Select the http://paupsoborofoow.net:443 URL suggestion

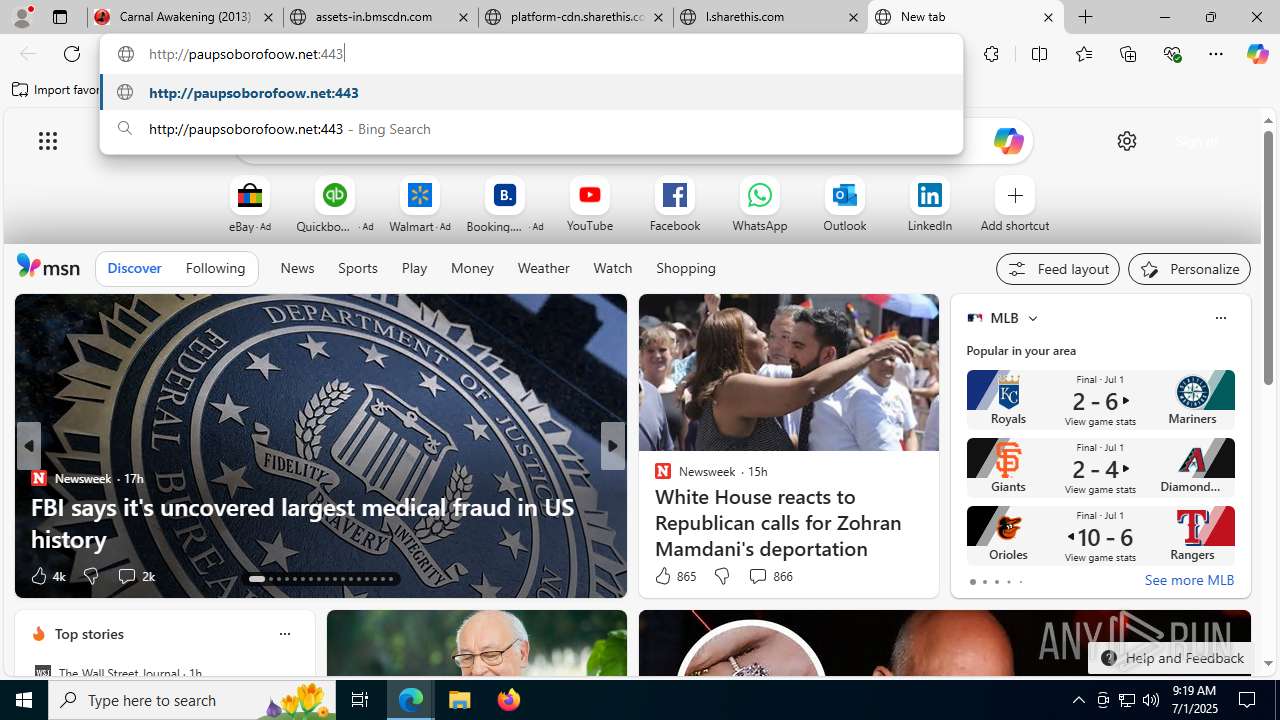(531, 93)
